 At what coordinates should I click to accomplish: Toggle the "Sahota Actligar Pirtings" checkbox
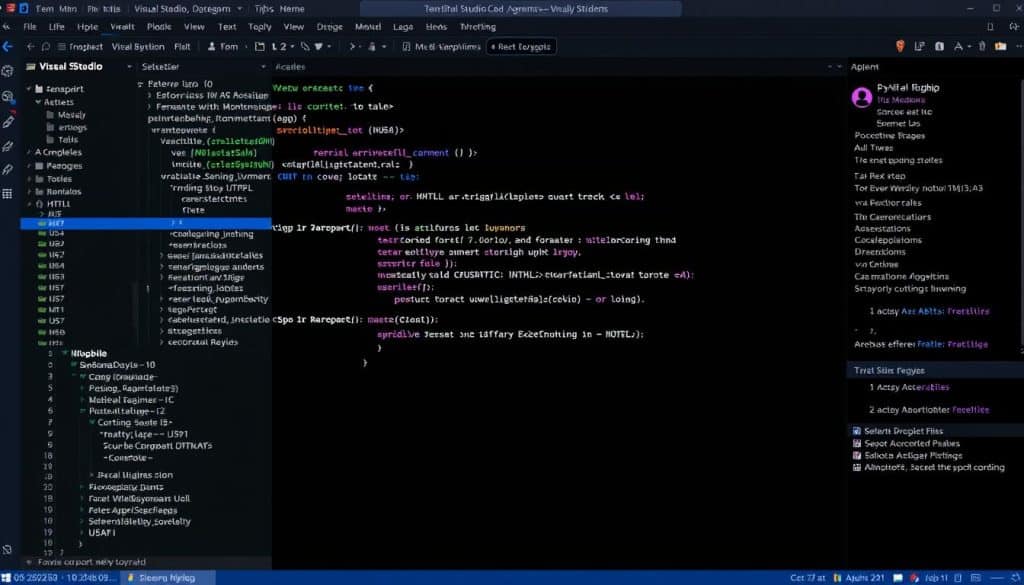point(857,456)
